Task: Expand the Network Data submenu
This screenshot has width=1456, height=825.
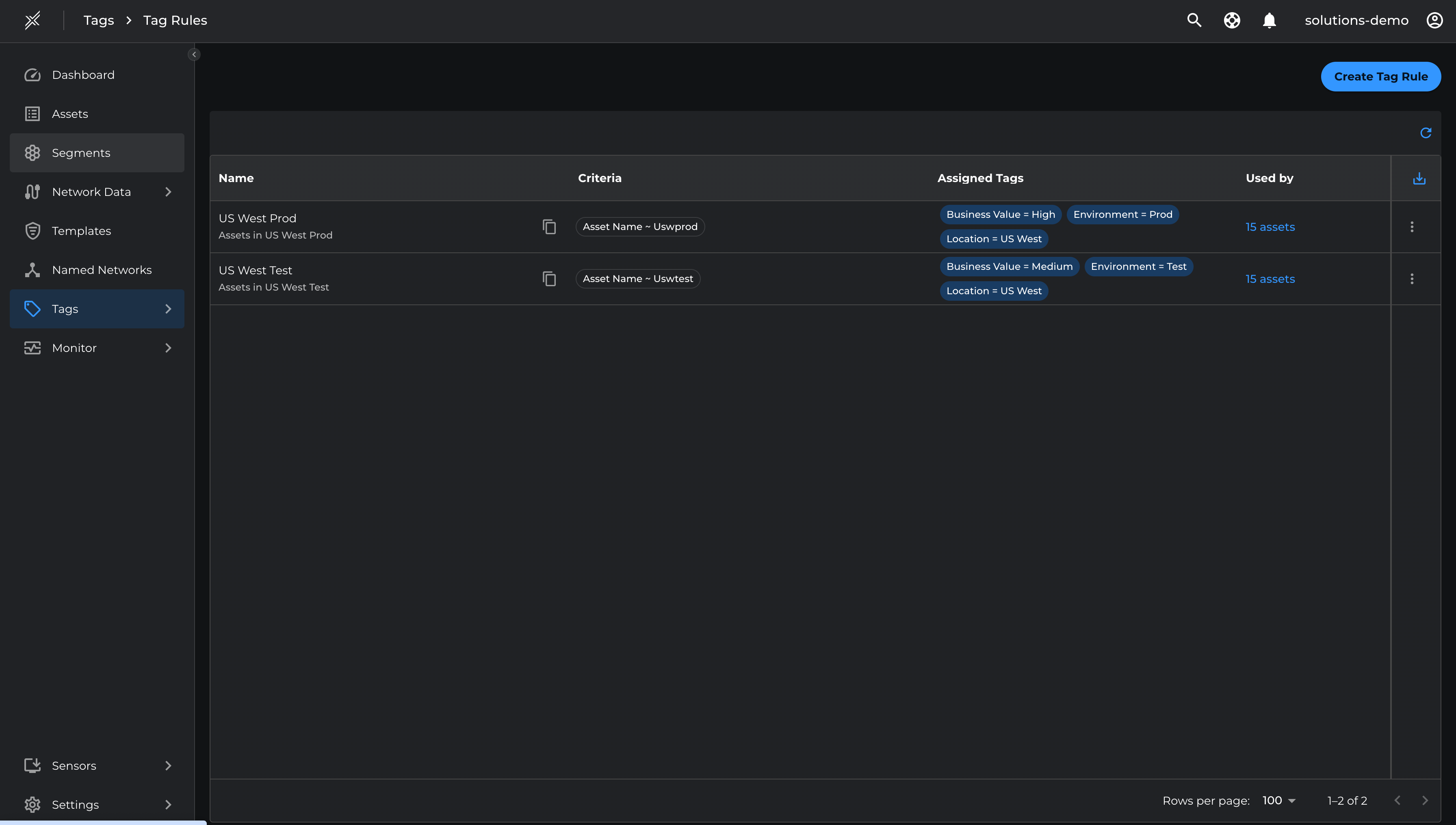Action: 168,192
